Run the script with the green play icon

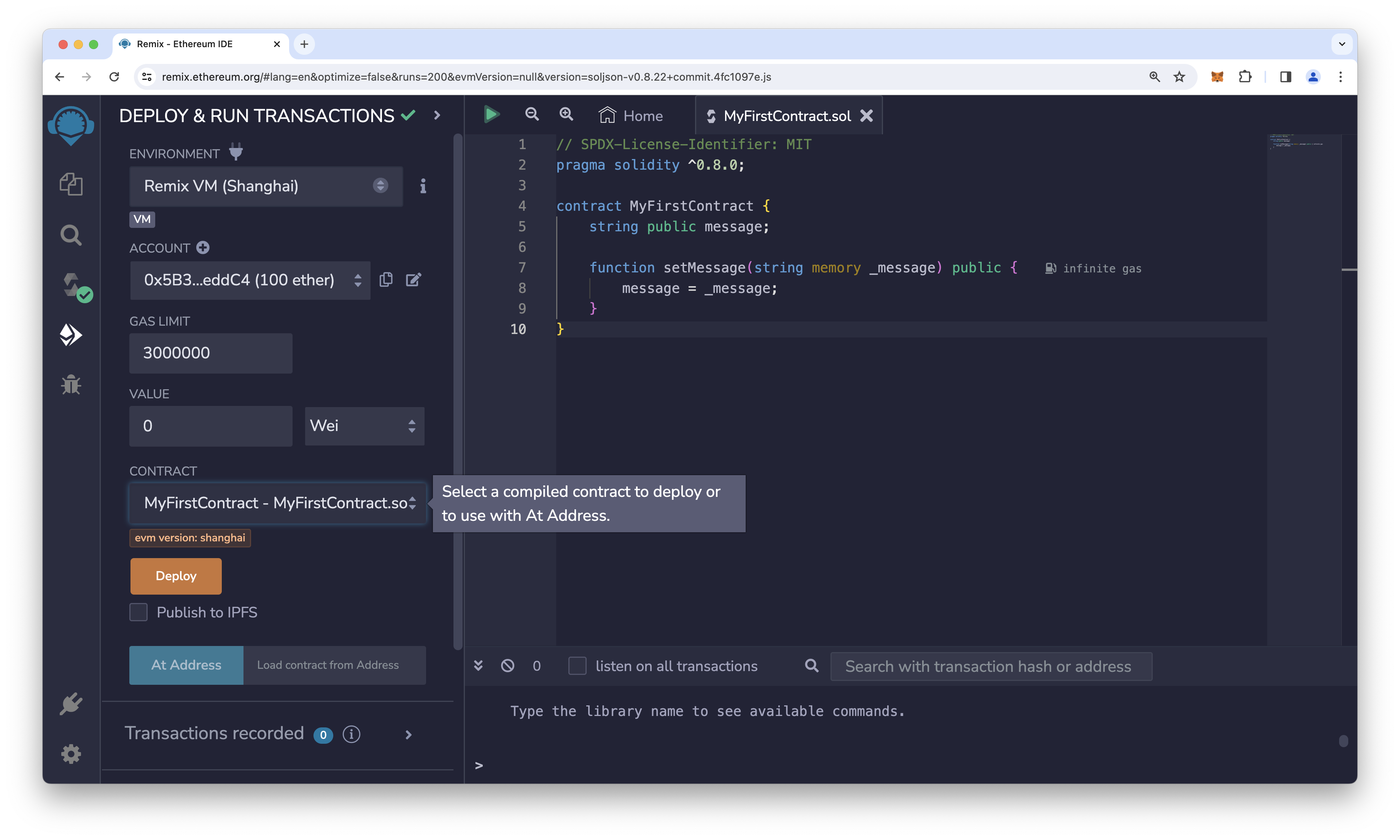tap(491, 115)
